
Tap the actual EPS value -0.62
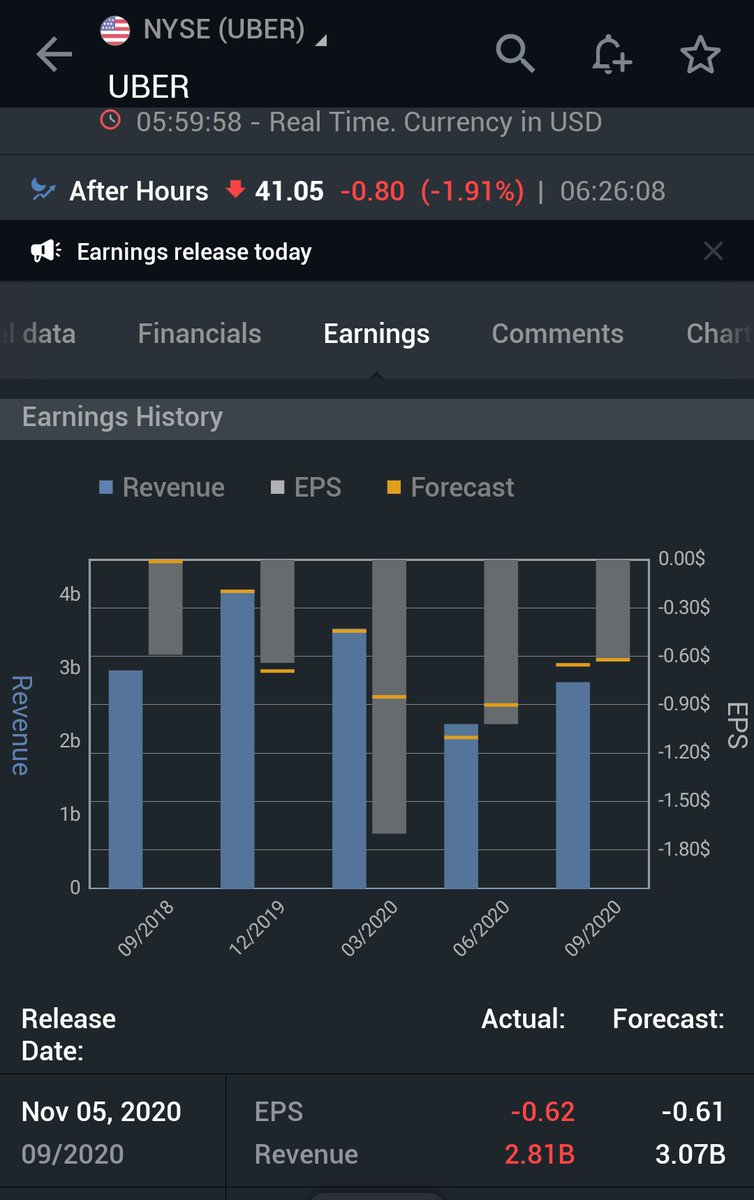(x=542, y=1111)
